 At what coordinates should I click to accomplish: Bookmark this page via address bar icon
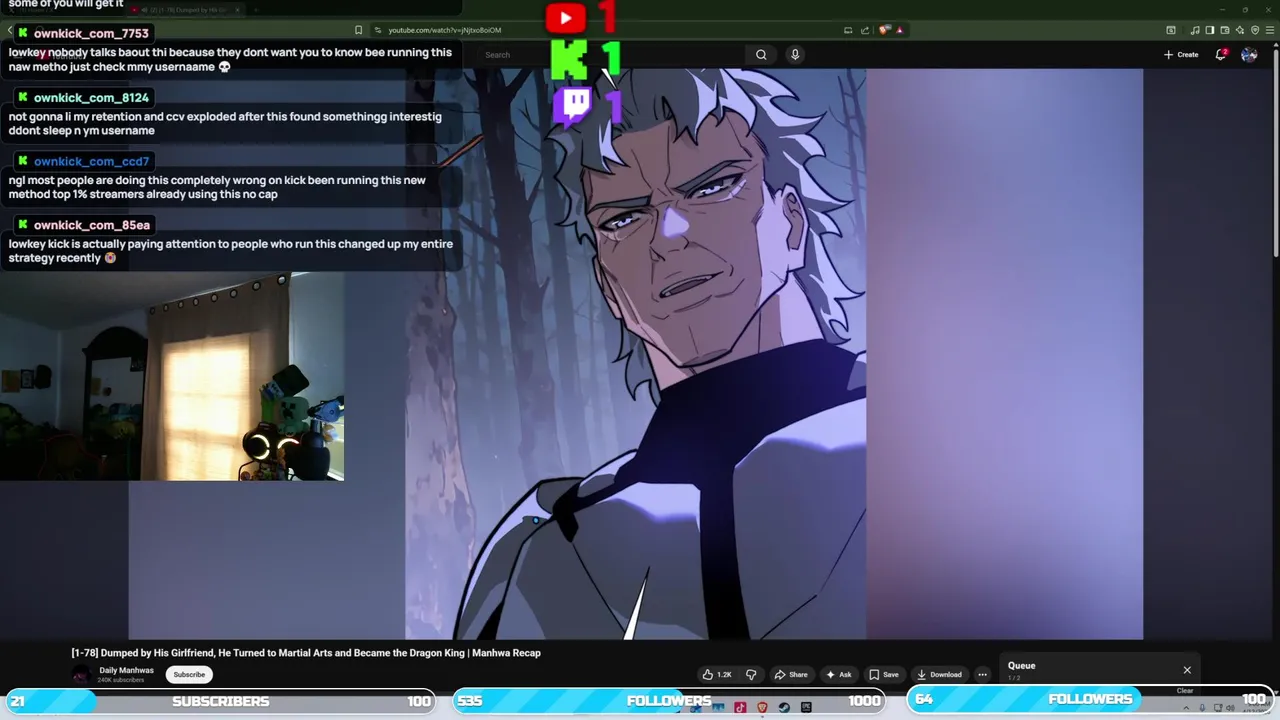[359, 30]
